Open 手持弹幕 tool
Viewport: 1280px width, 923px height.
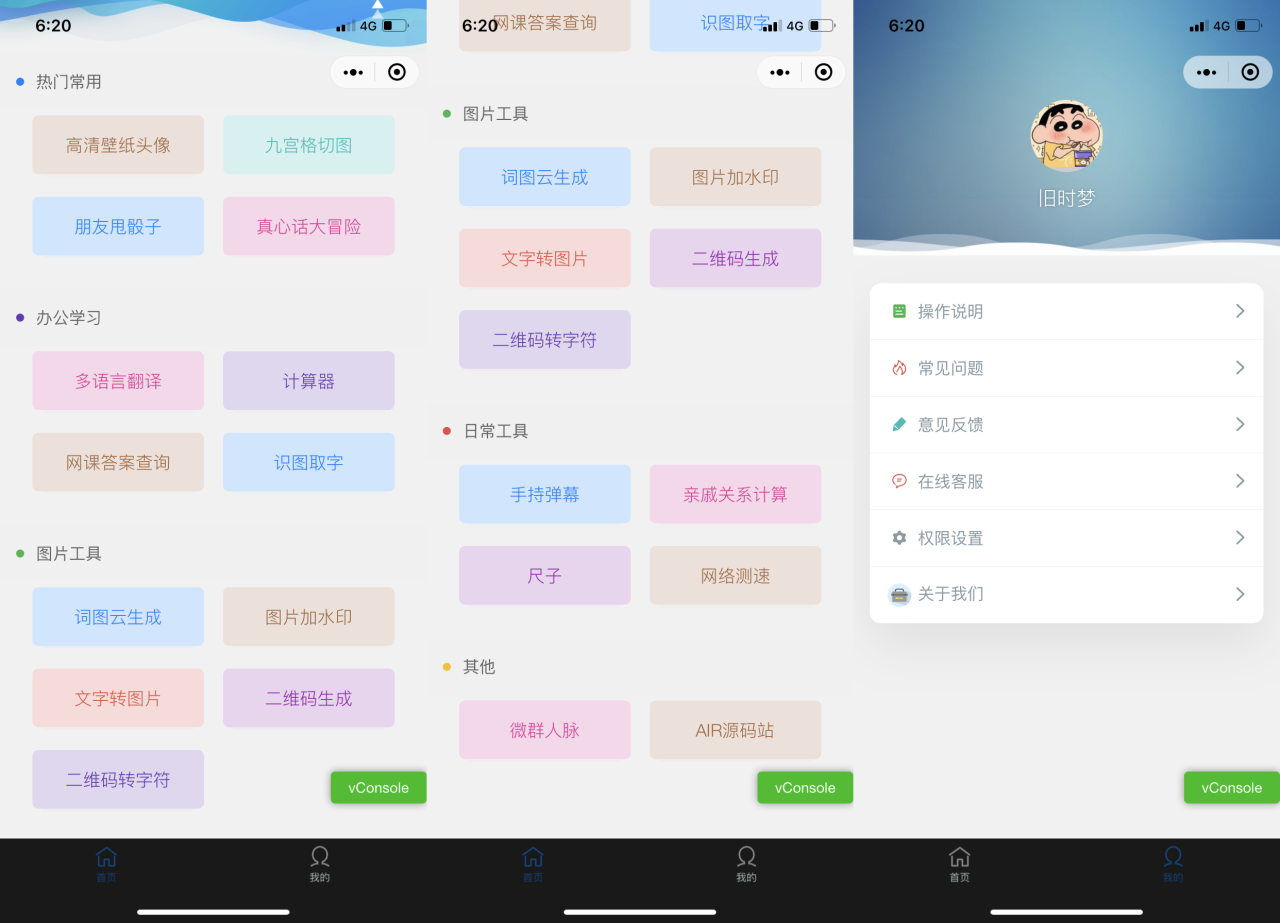tap(545, 494)
